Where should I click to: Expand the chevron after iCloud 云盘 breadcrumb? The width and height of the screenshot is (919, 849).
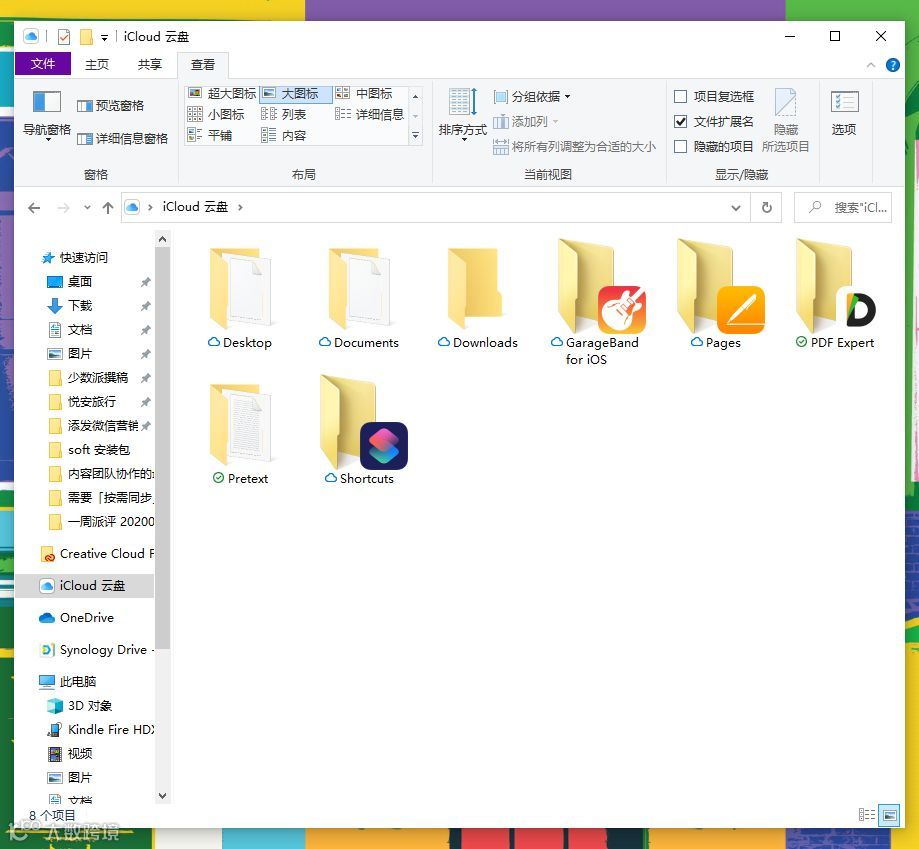click(x=240, y=207)
